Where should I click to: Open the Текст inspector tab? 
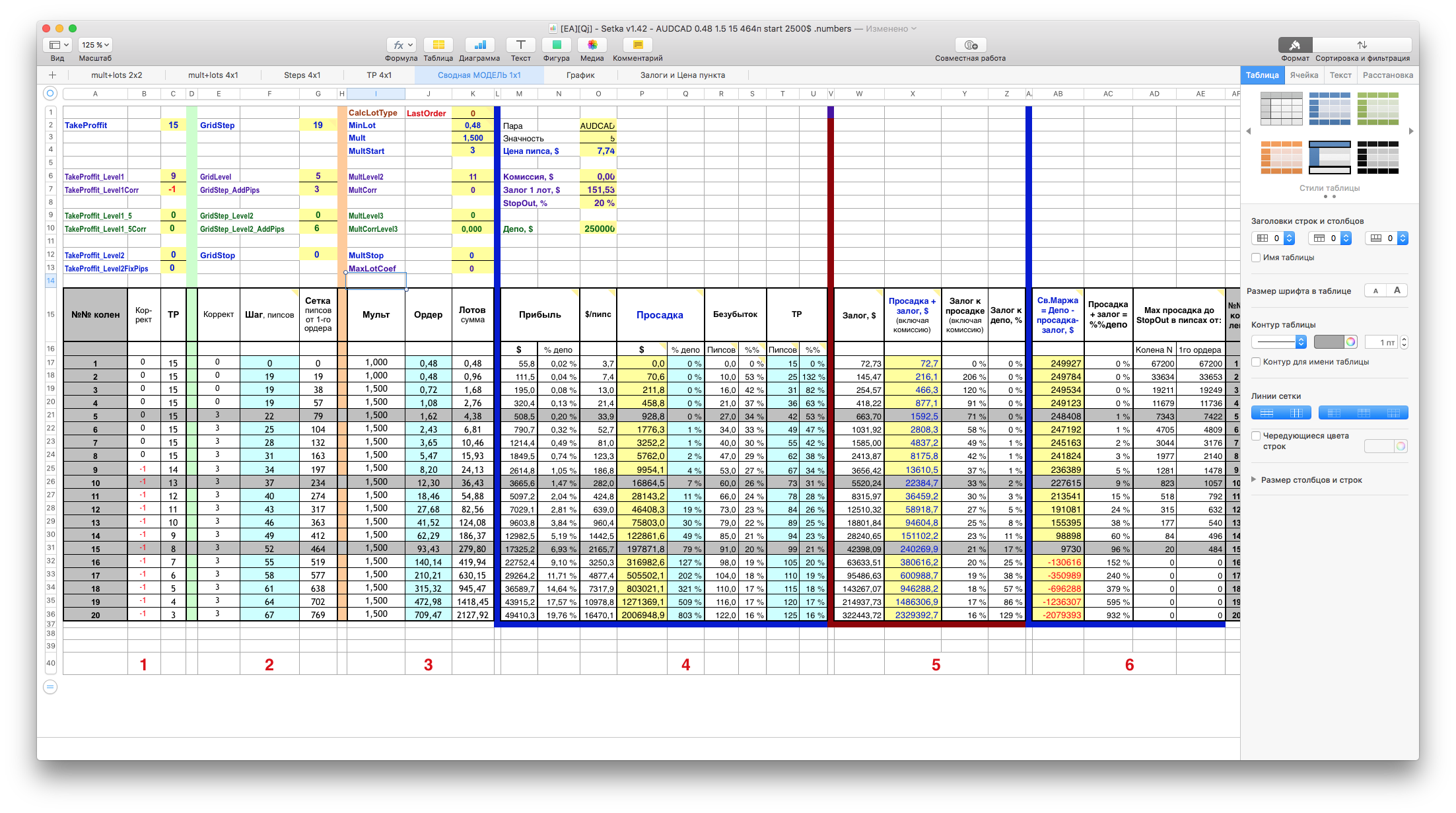1340,75
